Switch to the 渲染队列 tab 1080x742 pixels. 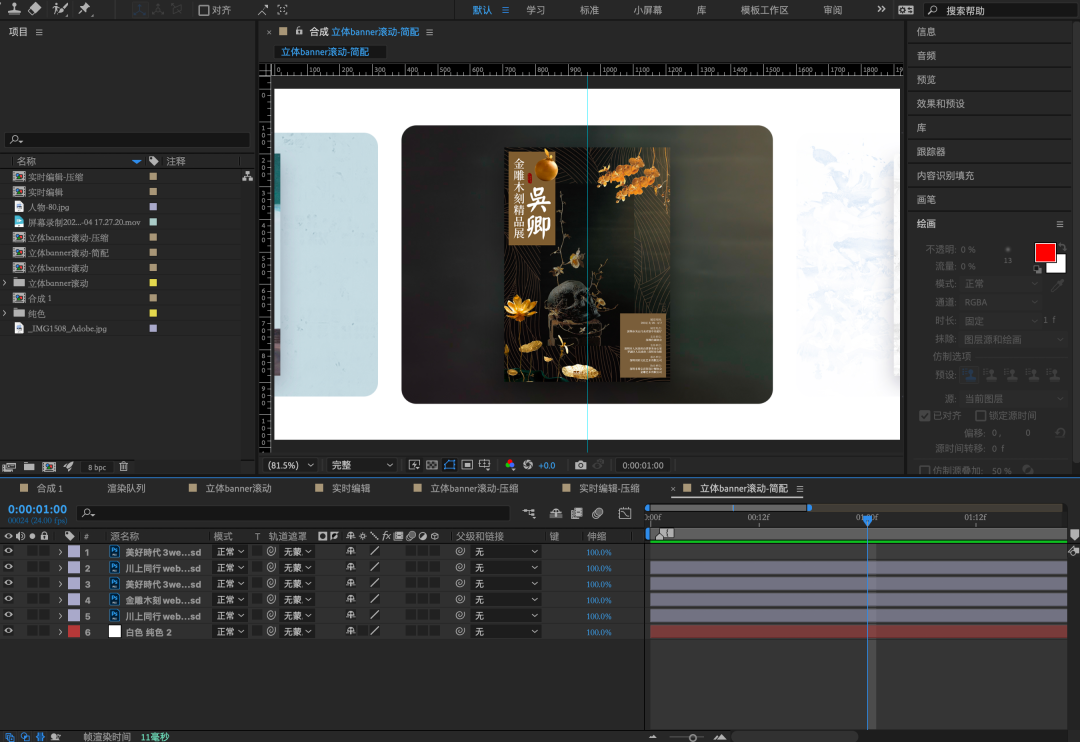(126, 489)
